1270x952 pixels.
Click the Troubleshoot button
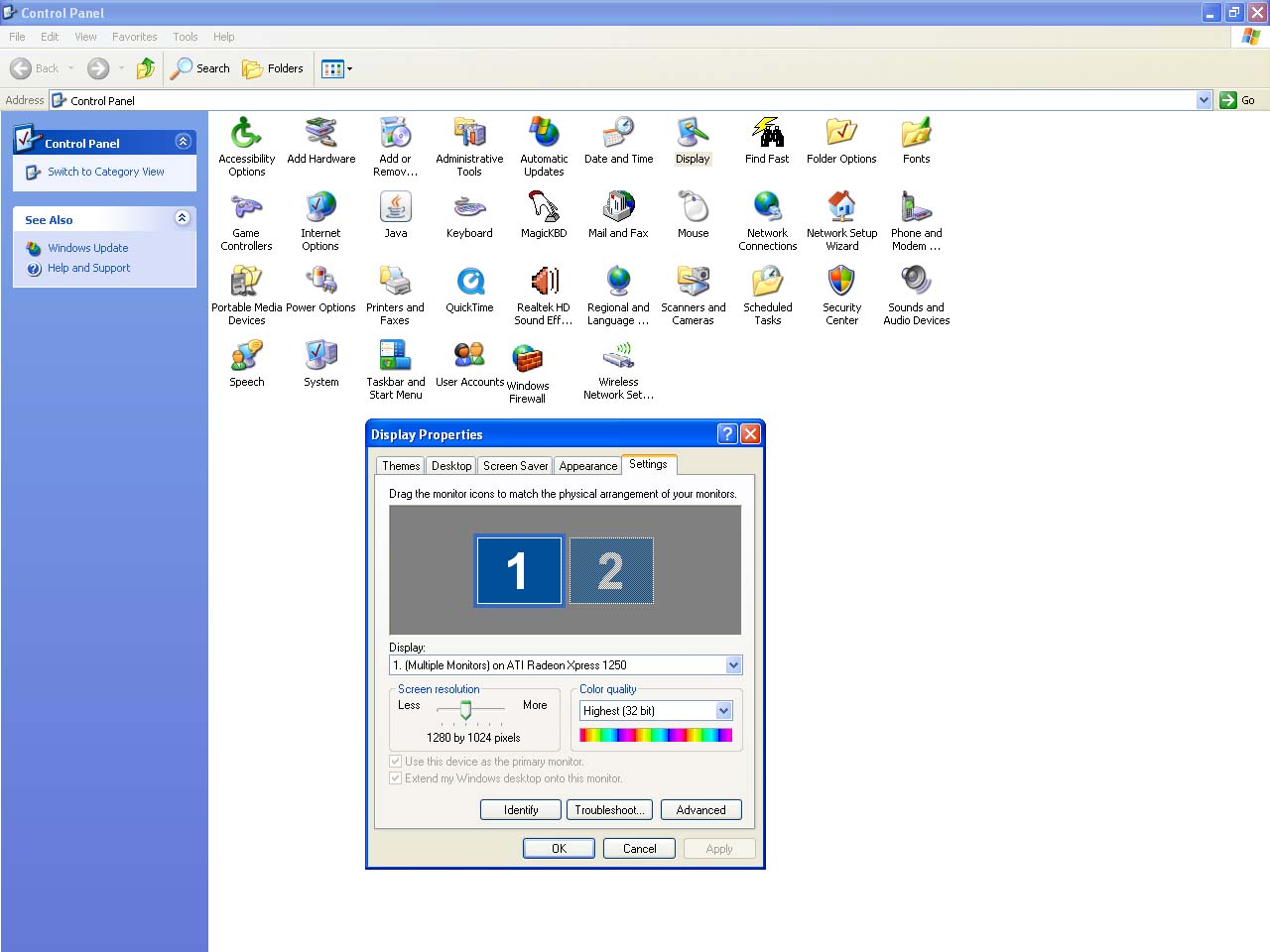tap(609, 810)
